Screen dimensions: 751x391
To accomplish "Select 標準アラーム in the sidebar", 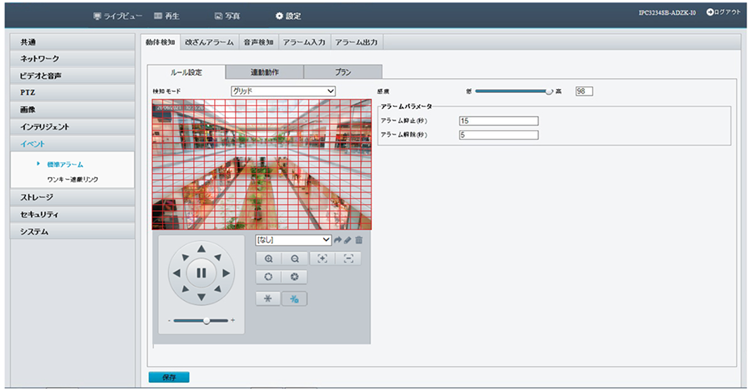I will pos(65,164).
